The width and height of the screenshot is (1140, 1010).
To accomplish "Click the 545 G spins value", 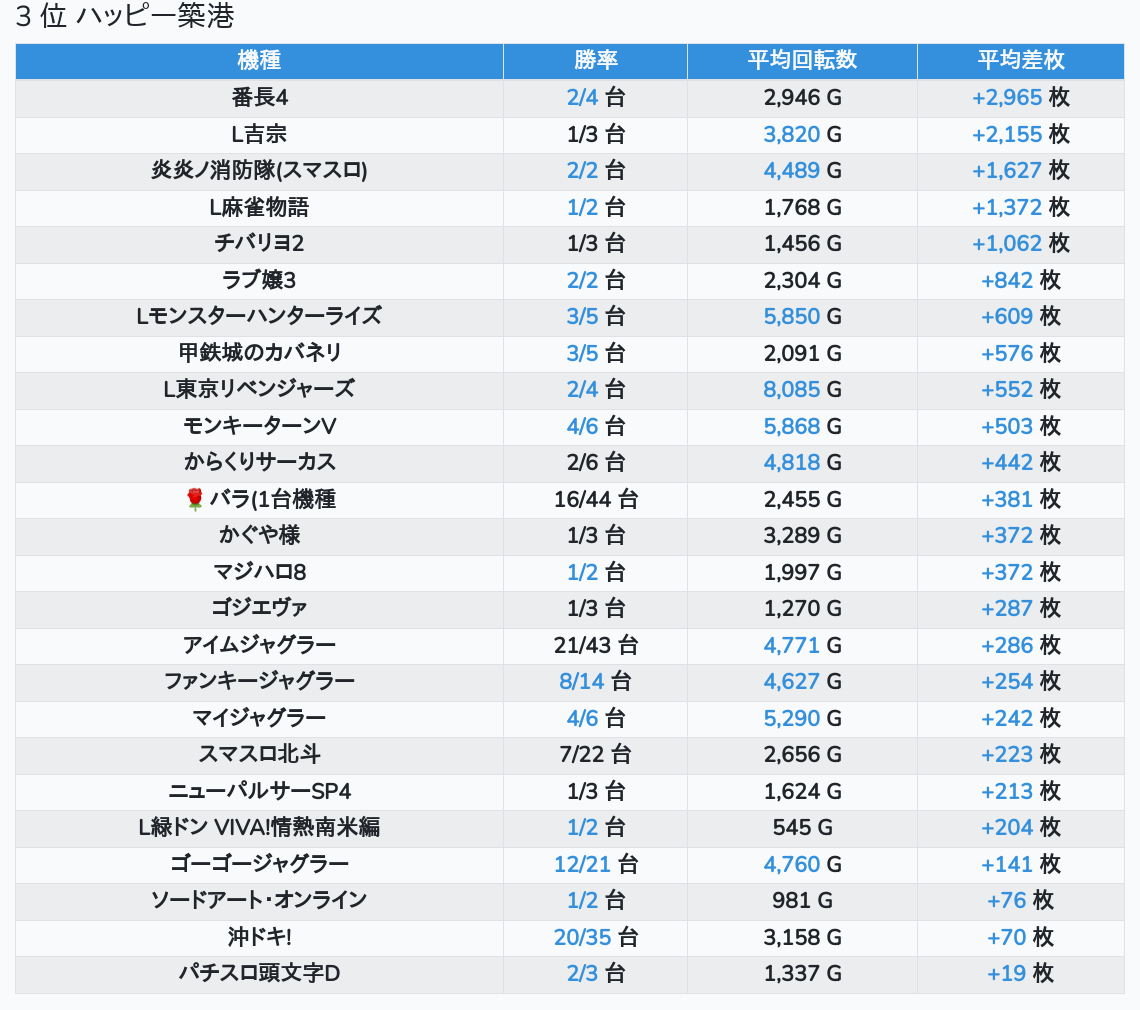I will (802, 827).
